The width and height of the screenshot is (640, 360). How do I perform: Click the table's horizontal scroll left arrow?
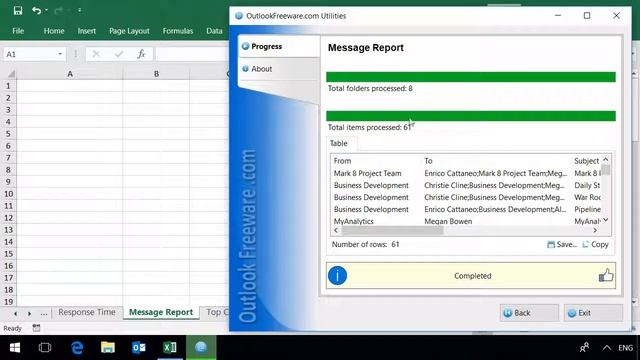(x=336, y=231)
